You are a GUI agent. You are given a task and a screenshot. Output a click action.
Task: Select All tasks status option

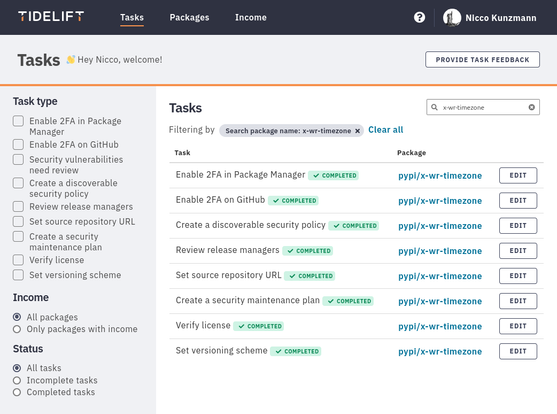click(x=17, y=368)
